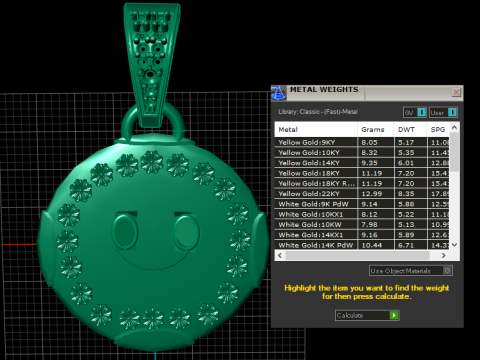Select the White Gold:10KW row

pos(362,225)
